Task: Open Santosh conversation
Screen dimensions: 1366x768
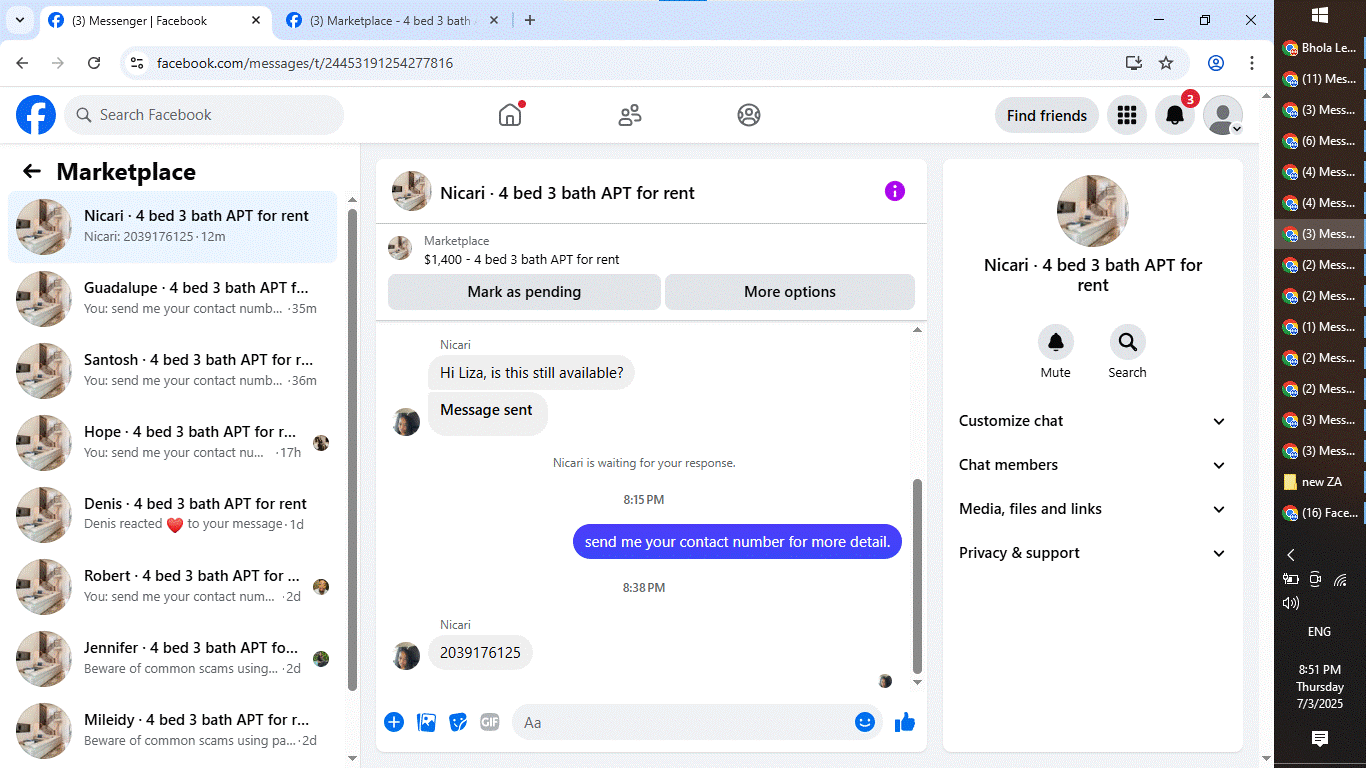Action: [x=173, y=370]
